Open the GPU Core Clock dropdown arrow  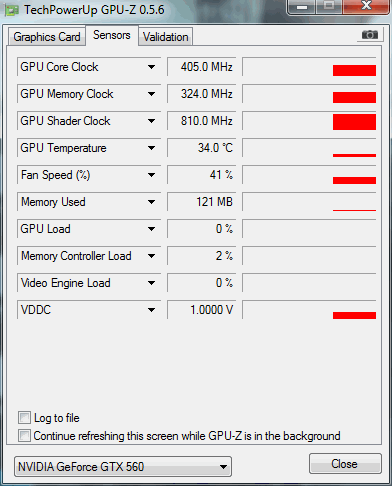(x=151, y=67)
